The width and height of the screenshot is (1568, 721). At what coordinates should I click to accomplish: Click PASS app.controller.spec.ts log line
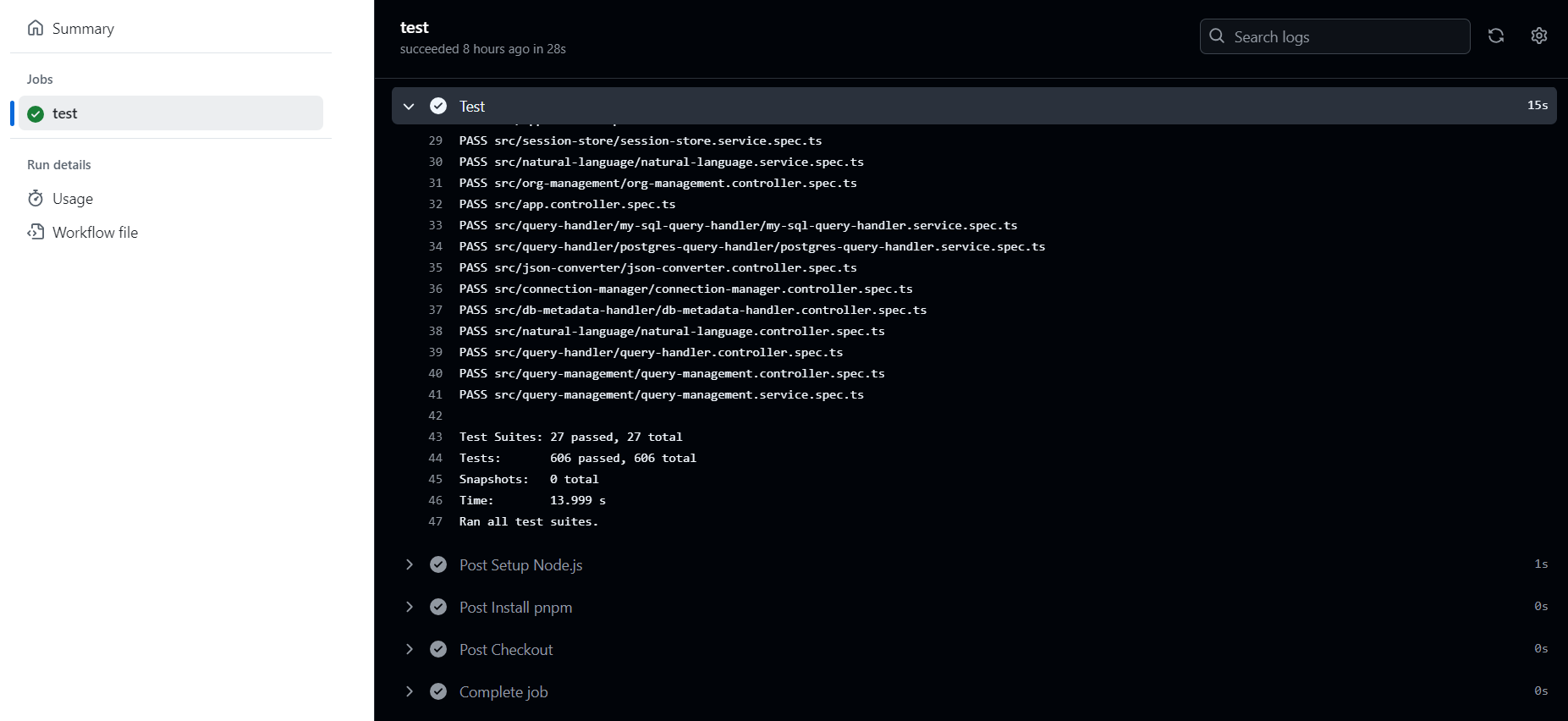[x=568, y=204]
